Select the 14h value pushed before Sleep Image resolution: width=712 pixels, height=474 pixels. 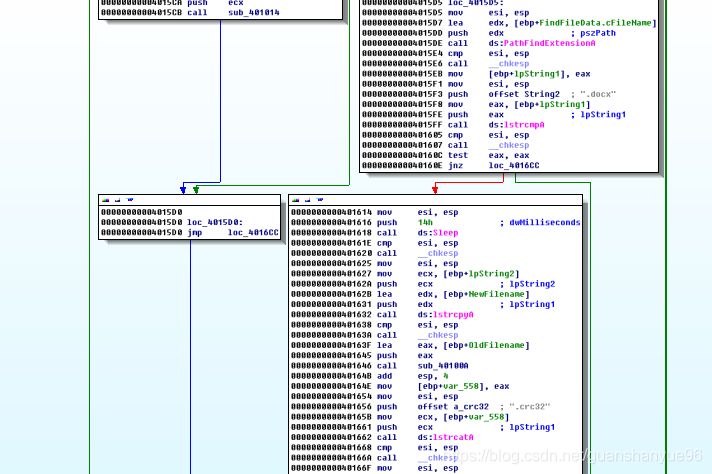425,222
